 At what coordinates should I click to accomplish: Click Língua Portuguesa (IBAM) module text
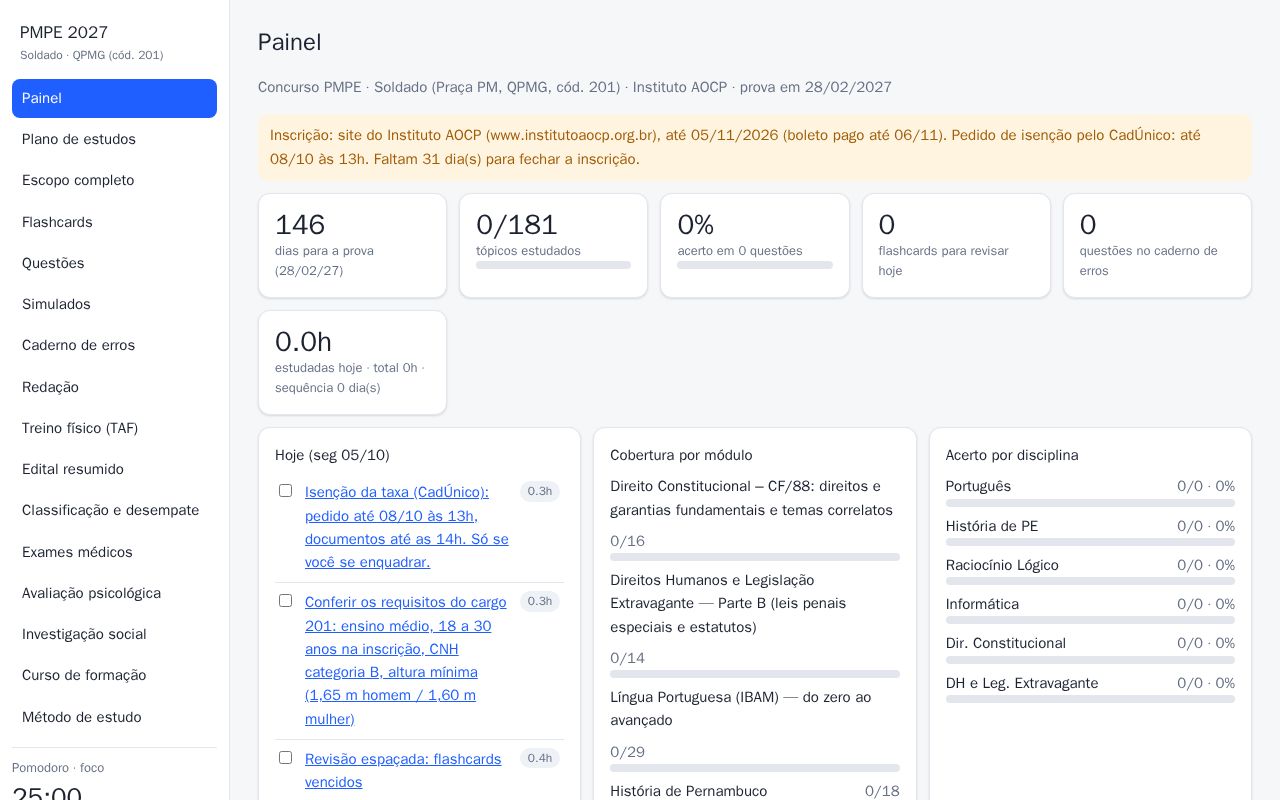coord(741,709)
